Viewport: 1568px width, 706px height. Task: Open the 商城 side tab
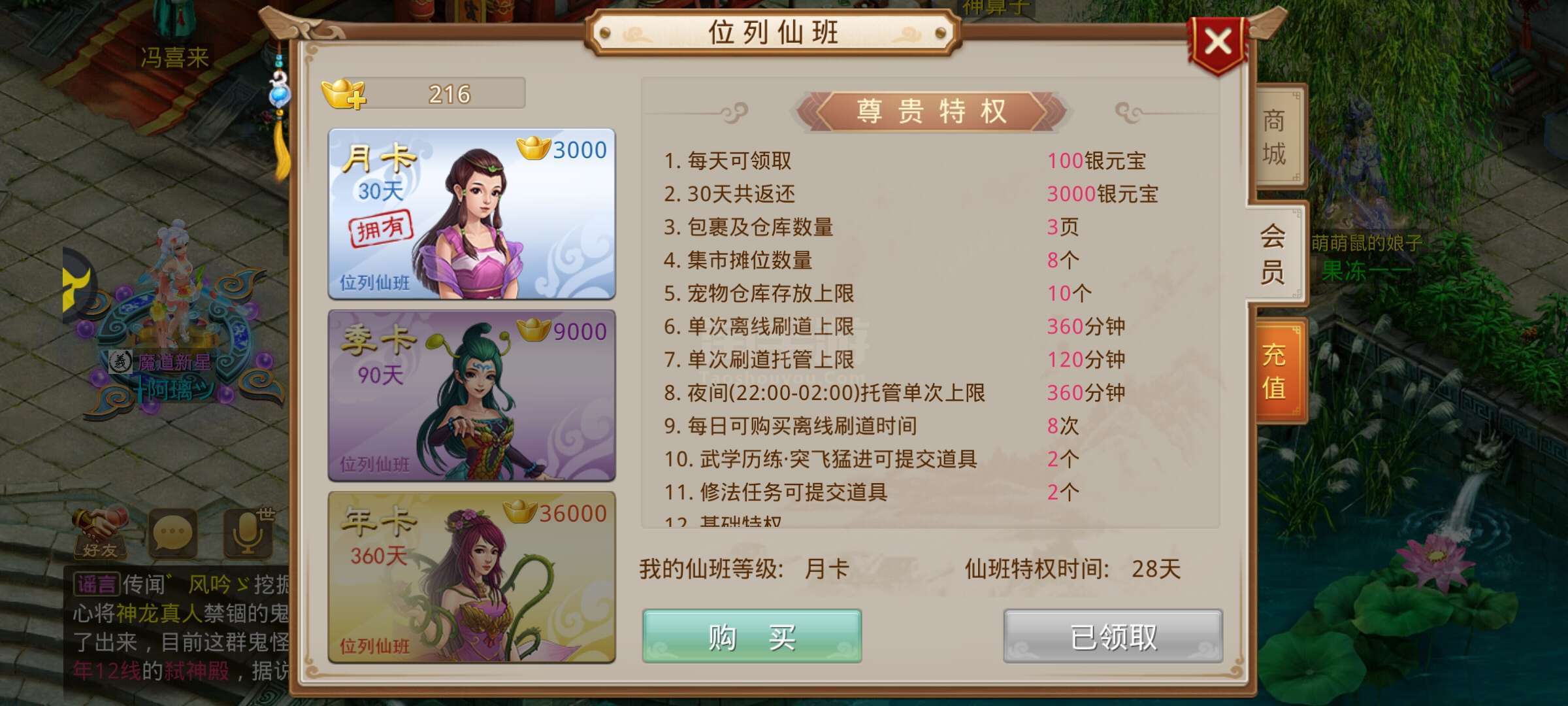[1275, 137]
